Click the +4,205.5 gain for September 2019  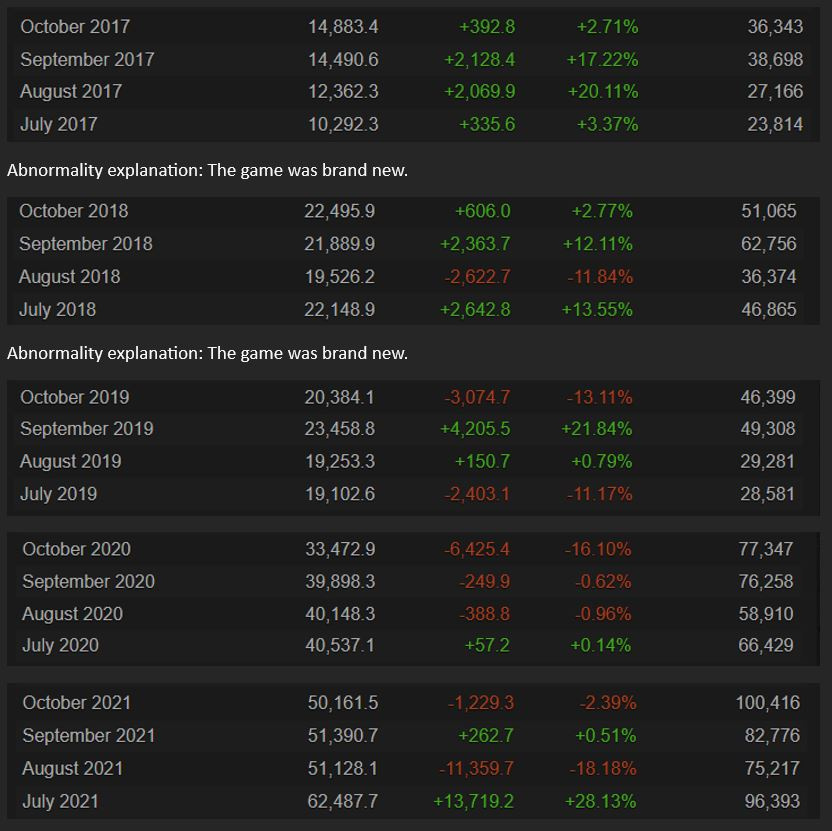pos(475,429)
